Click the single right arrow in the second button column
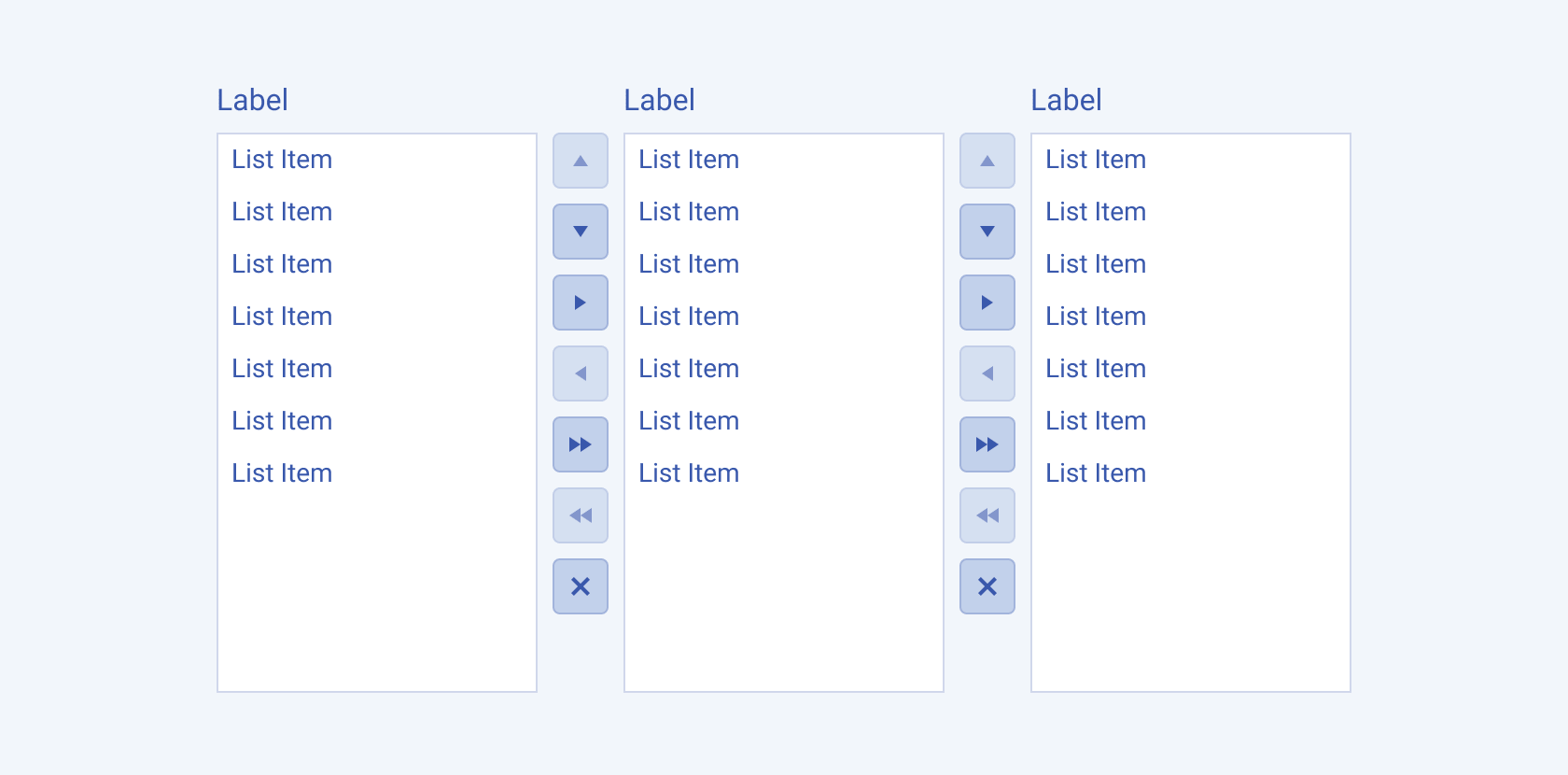 [x=987, y=303]
